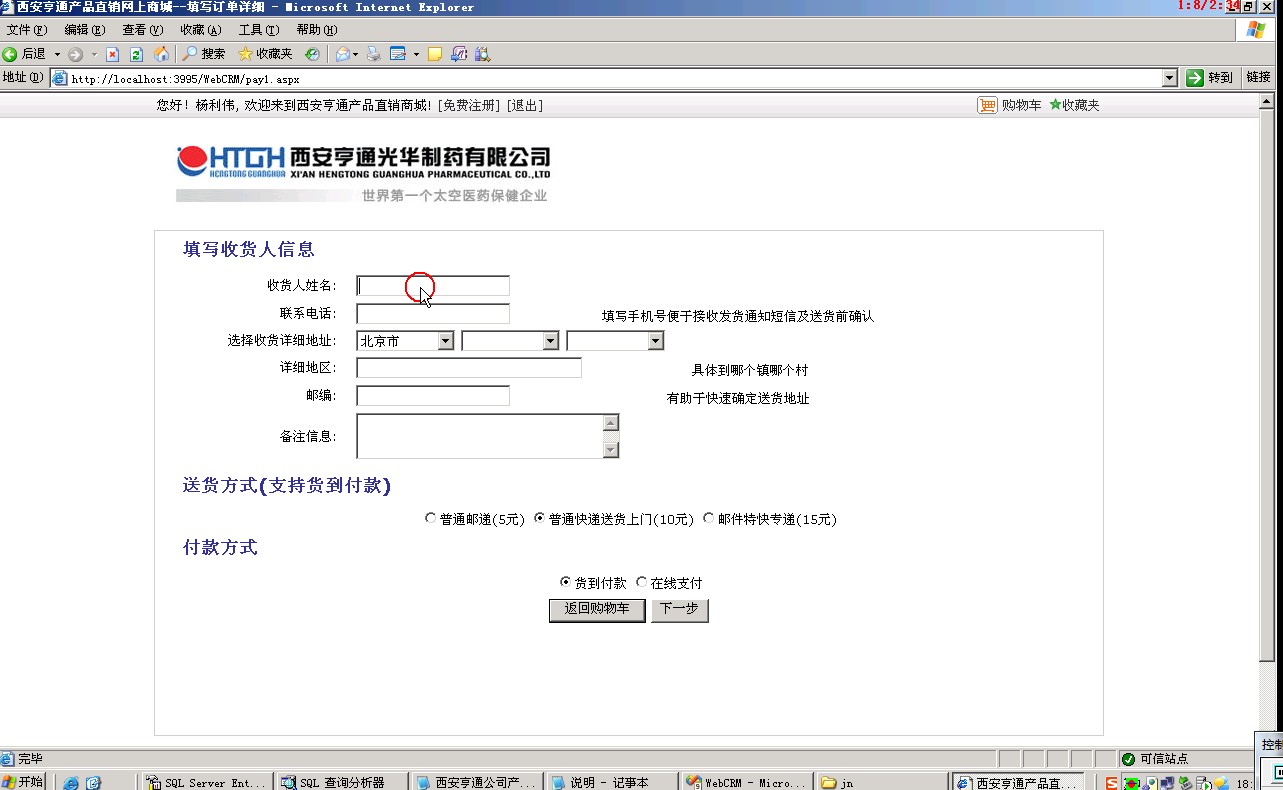Open the Edit icon dropdown arrow
Image resolution: width=1283 pixels, height=790 pixels.
point(416,54)
